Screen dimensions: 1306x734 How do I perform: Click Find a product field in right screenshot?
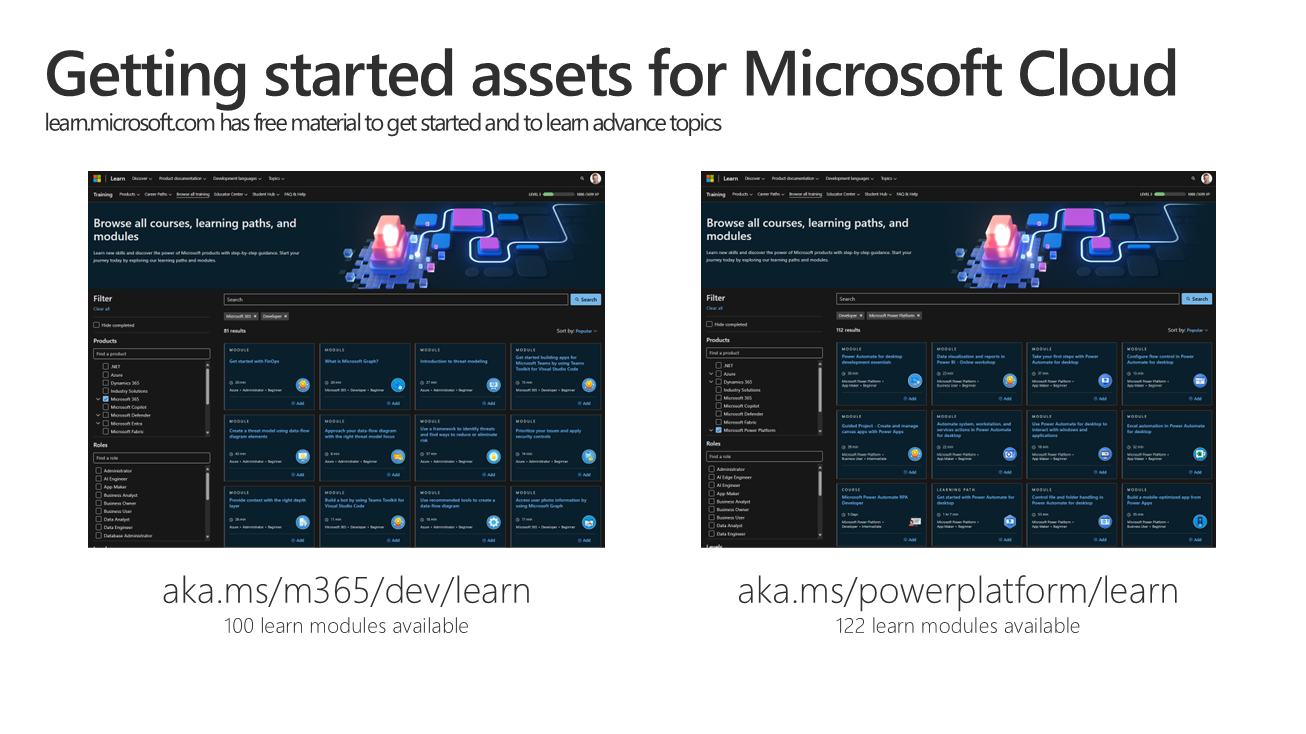click(x=764, y=353)
